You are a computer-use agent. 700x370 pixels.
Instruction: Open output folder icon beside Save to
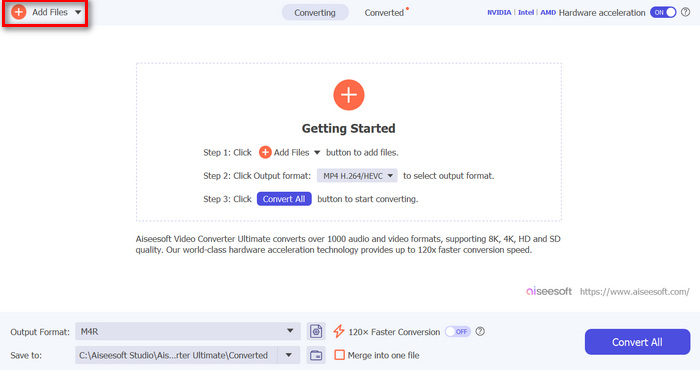[x=316, y=355]
